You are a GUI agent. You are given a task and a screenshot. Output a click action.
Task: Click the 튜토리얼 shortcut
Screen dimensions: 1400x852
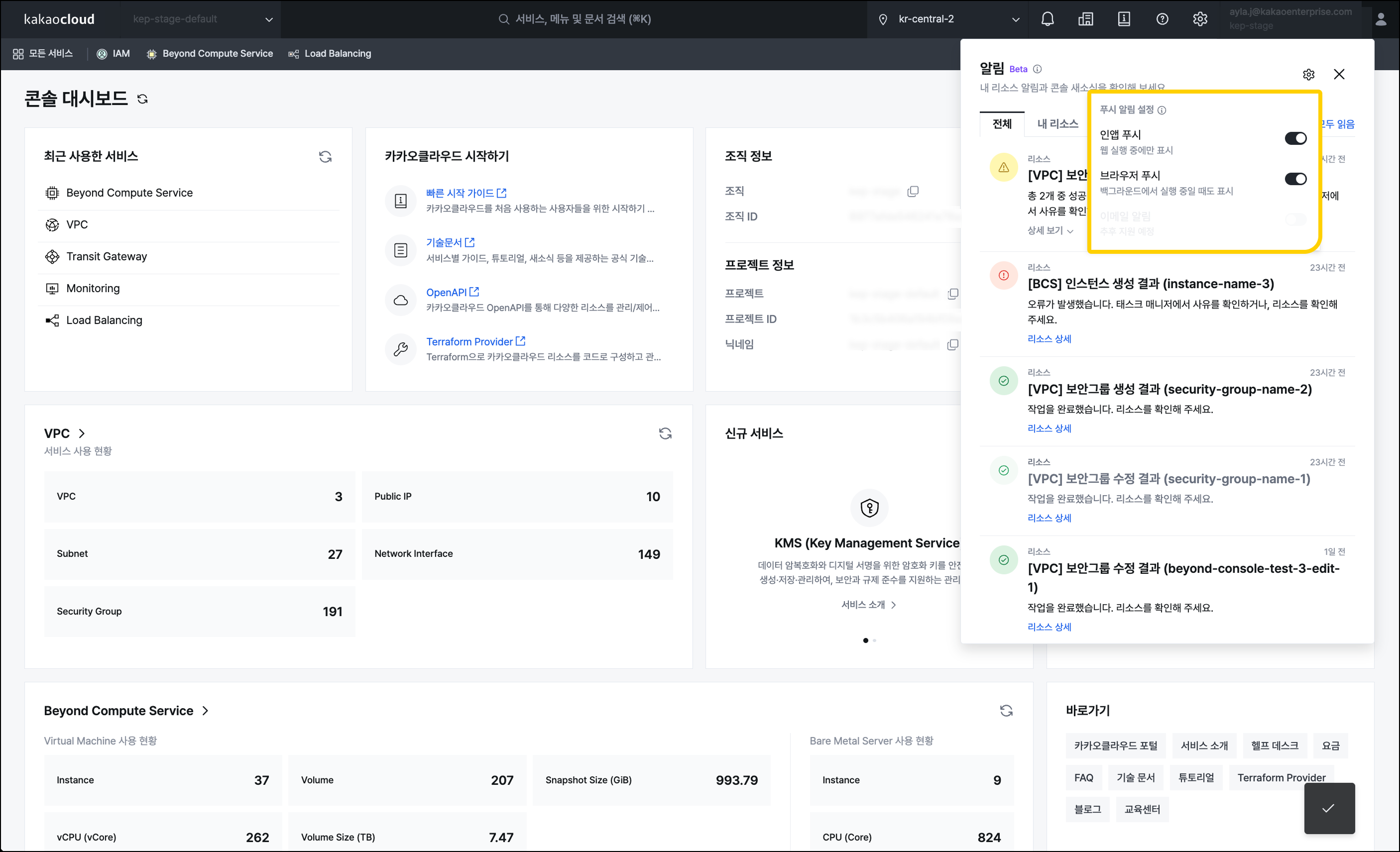pos(1196,777)
